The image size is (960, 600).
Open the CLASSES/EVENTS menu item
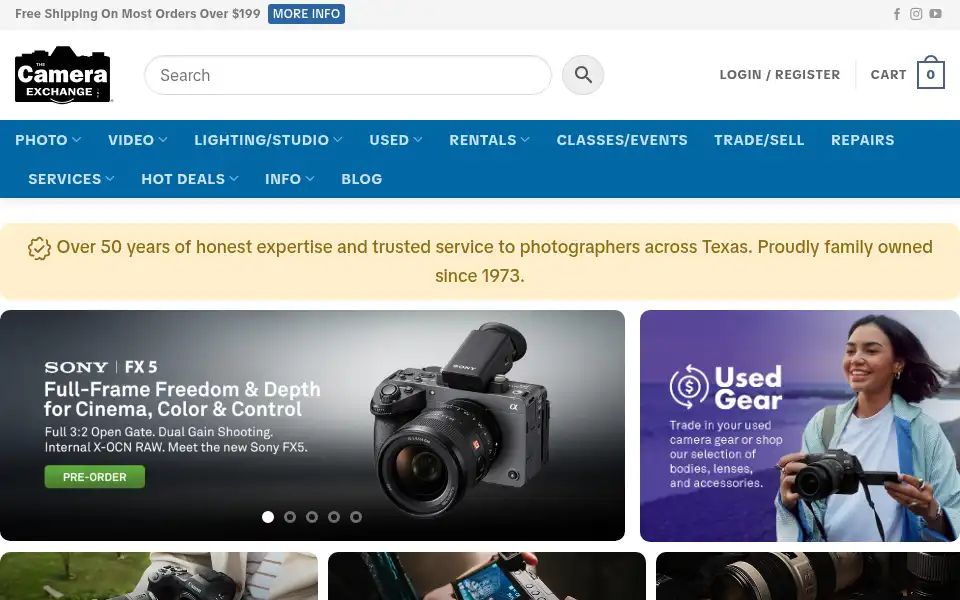pyautogui.click(x=622, y=140)
